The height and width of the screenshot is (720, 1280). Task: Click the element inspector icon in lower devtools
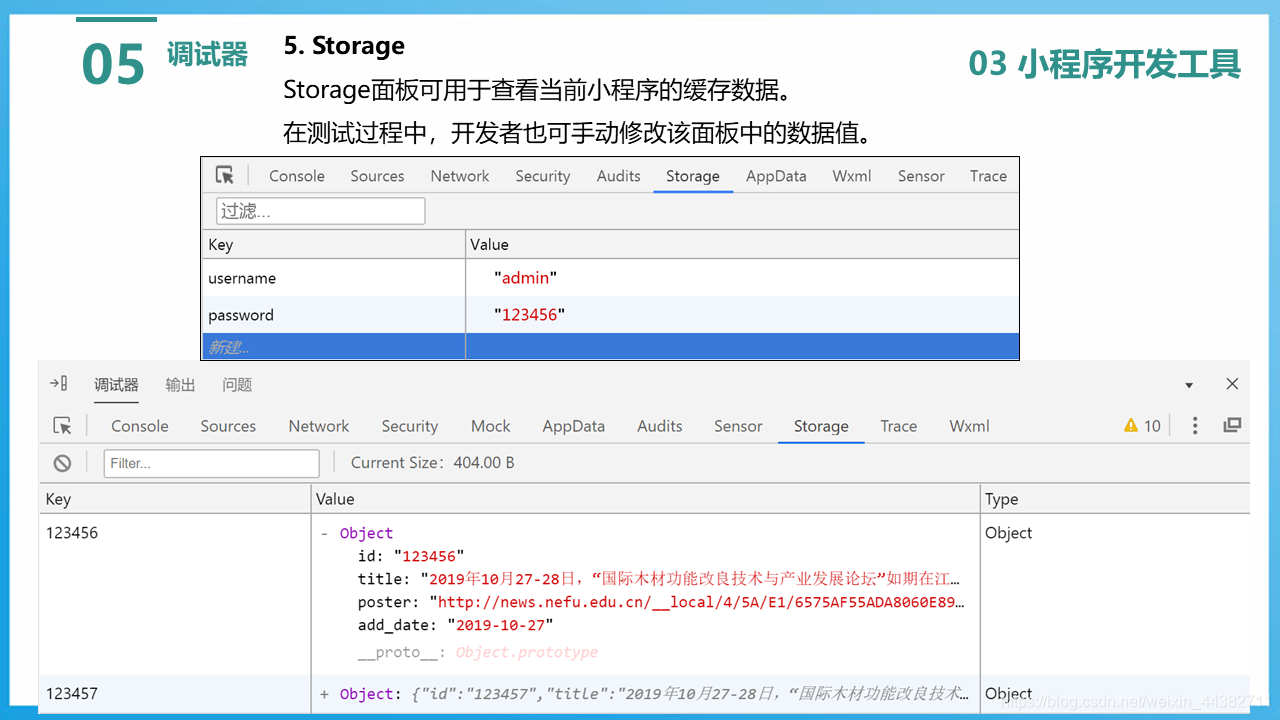click(x=63, y=426)
